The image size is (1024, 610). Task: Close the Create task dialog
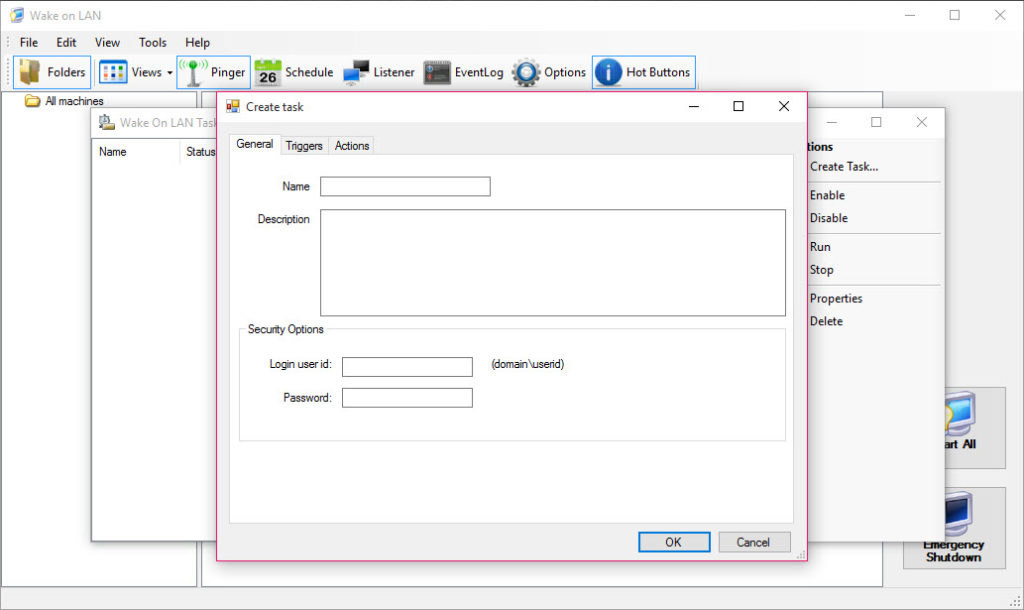pos(784,106)
